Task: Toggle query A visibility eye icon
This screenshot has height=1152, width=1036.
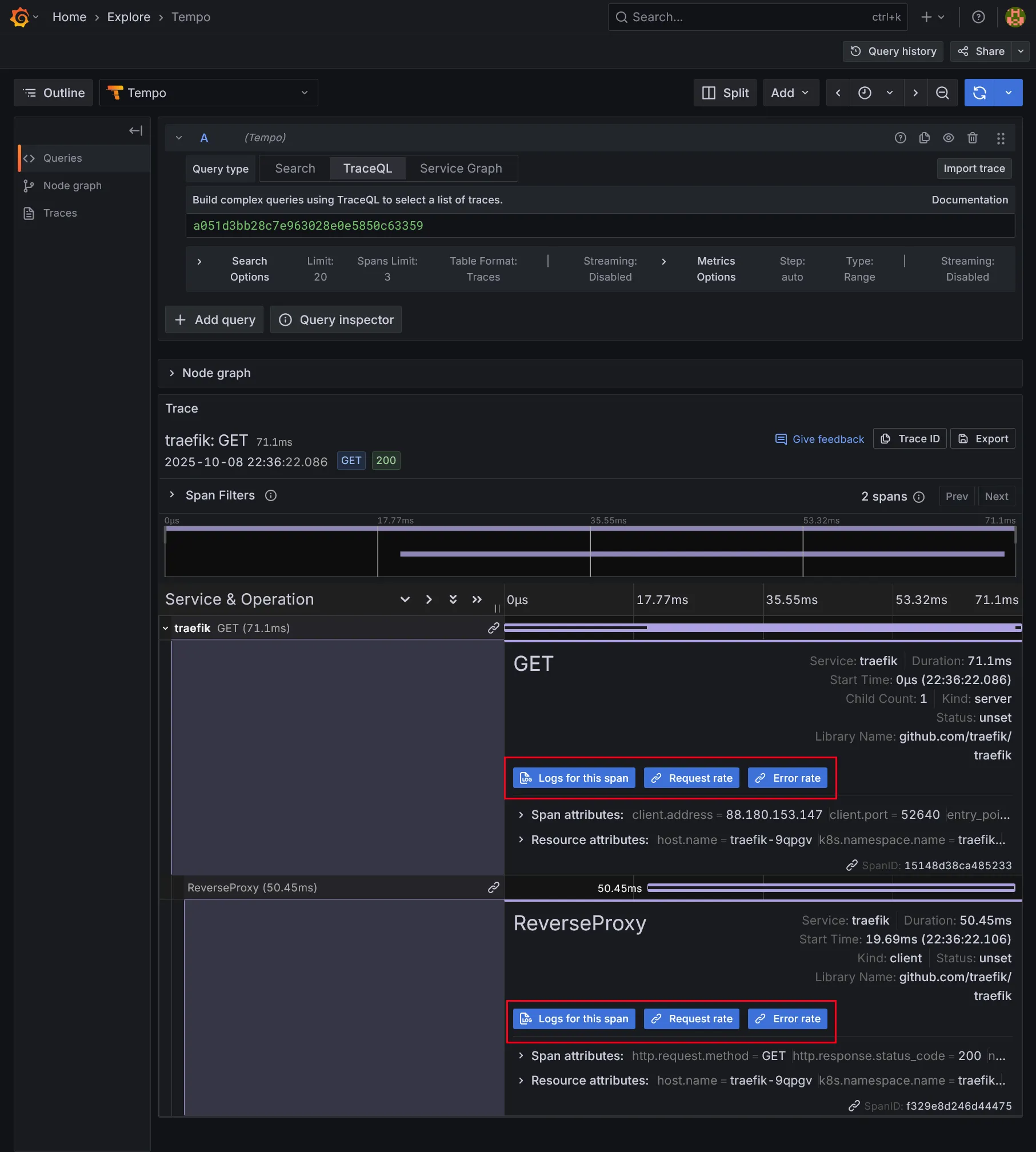Action: click(948, 138)
